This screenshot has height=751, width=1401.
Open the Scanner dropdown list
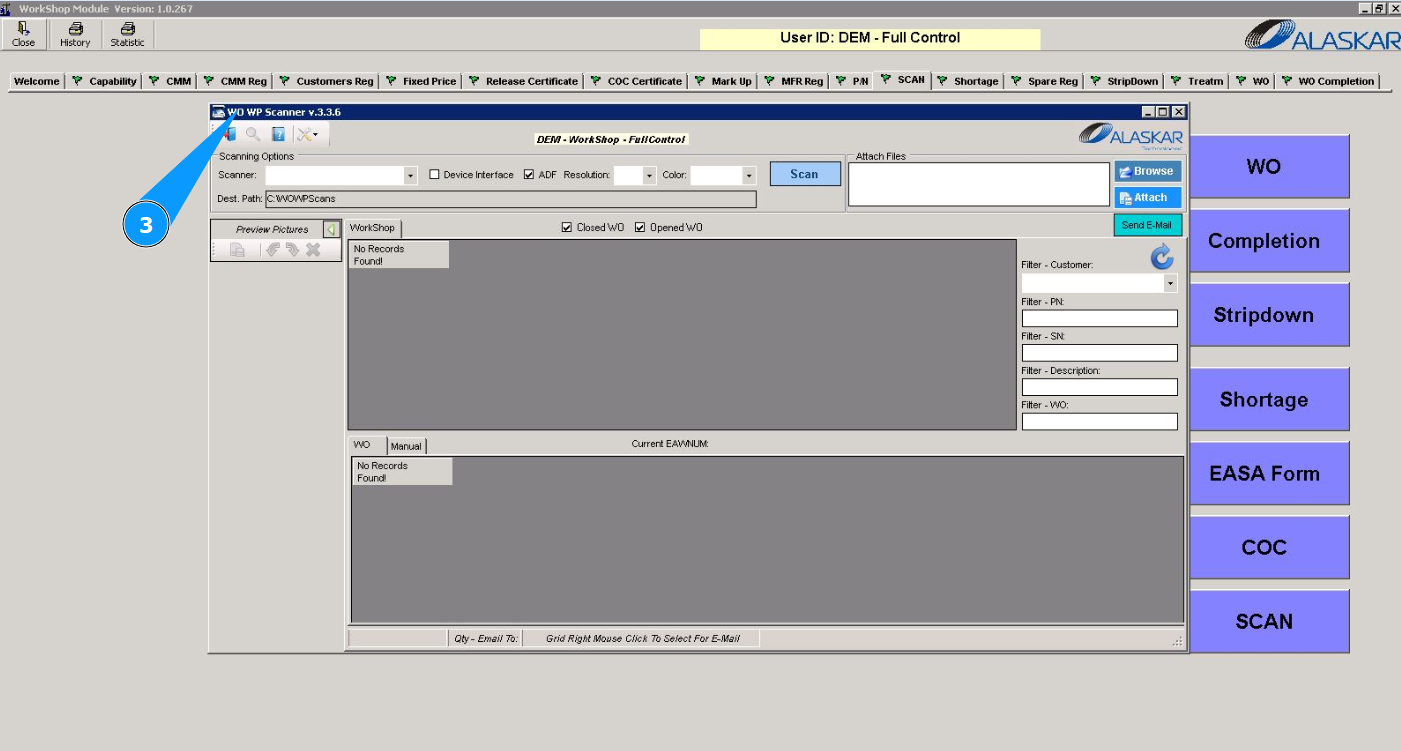pyautogui.click(x=410, y=176)
